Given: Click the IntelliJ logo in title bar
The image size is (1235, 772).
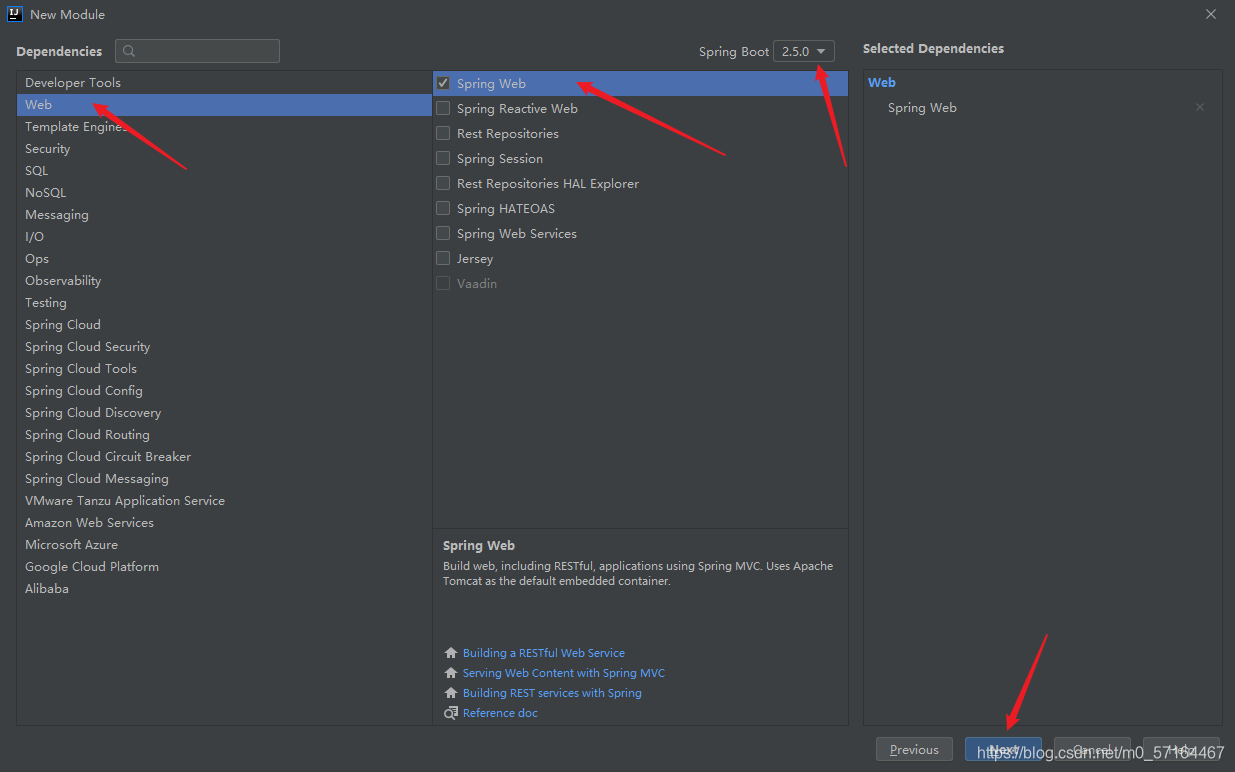Looking at the screenshot, I should click(x=16, y=14).
